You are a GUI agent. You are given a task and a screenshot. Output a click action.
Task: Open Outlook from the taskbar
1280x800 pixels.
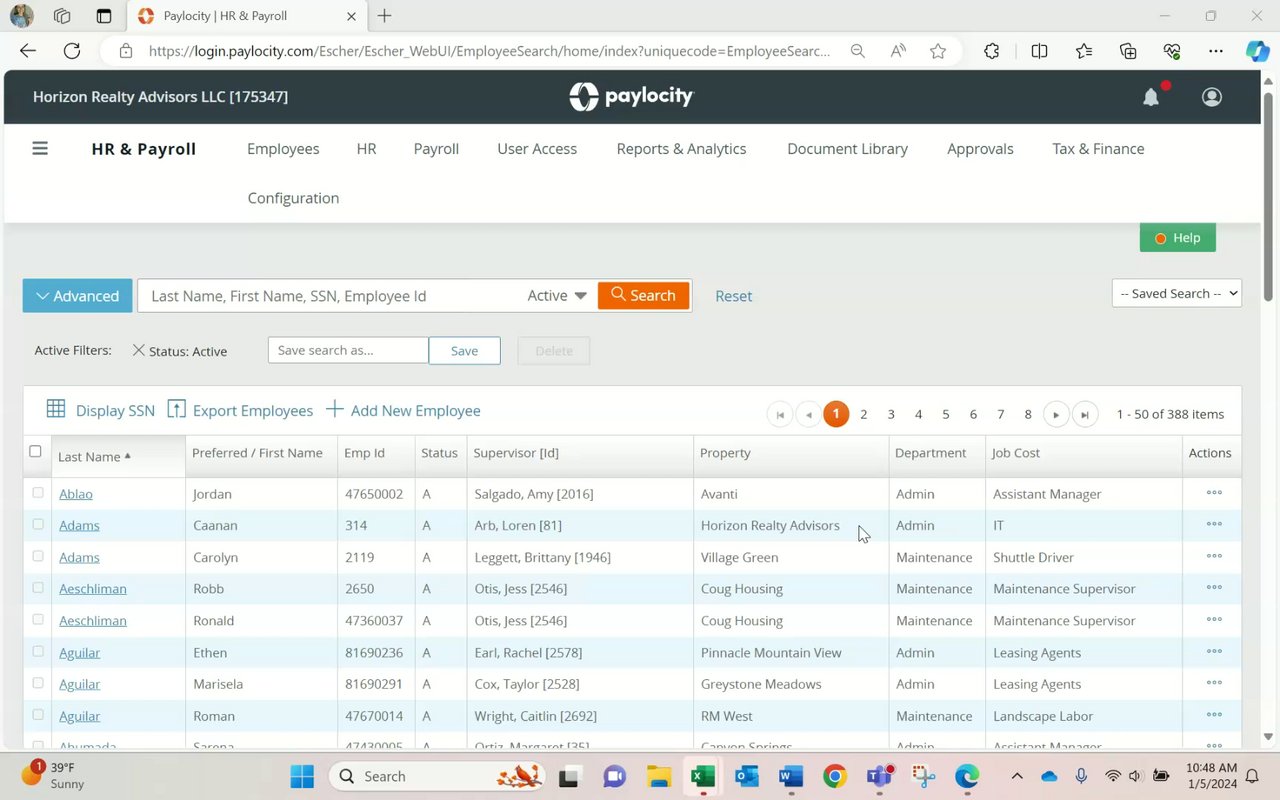click(x=747, y=776)
